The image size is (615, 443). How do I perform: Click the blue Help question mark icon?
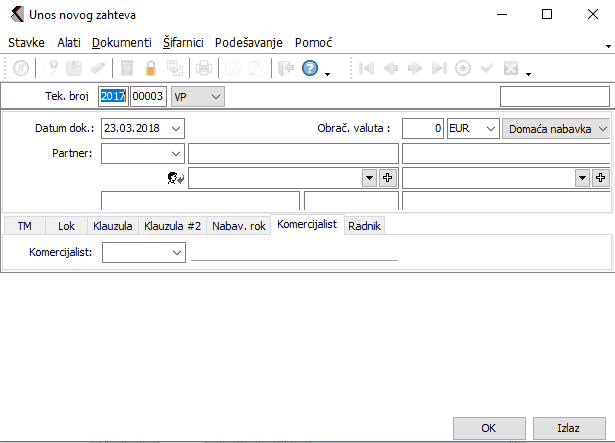pyautogui.click(x=310, y=68)
